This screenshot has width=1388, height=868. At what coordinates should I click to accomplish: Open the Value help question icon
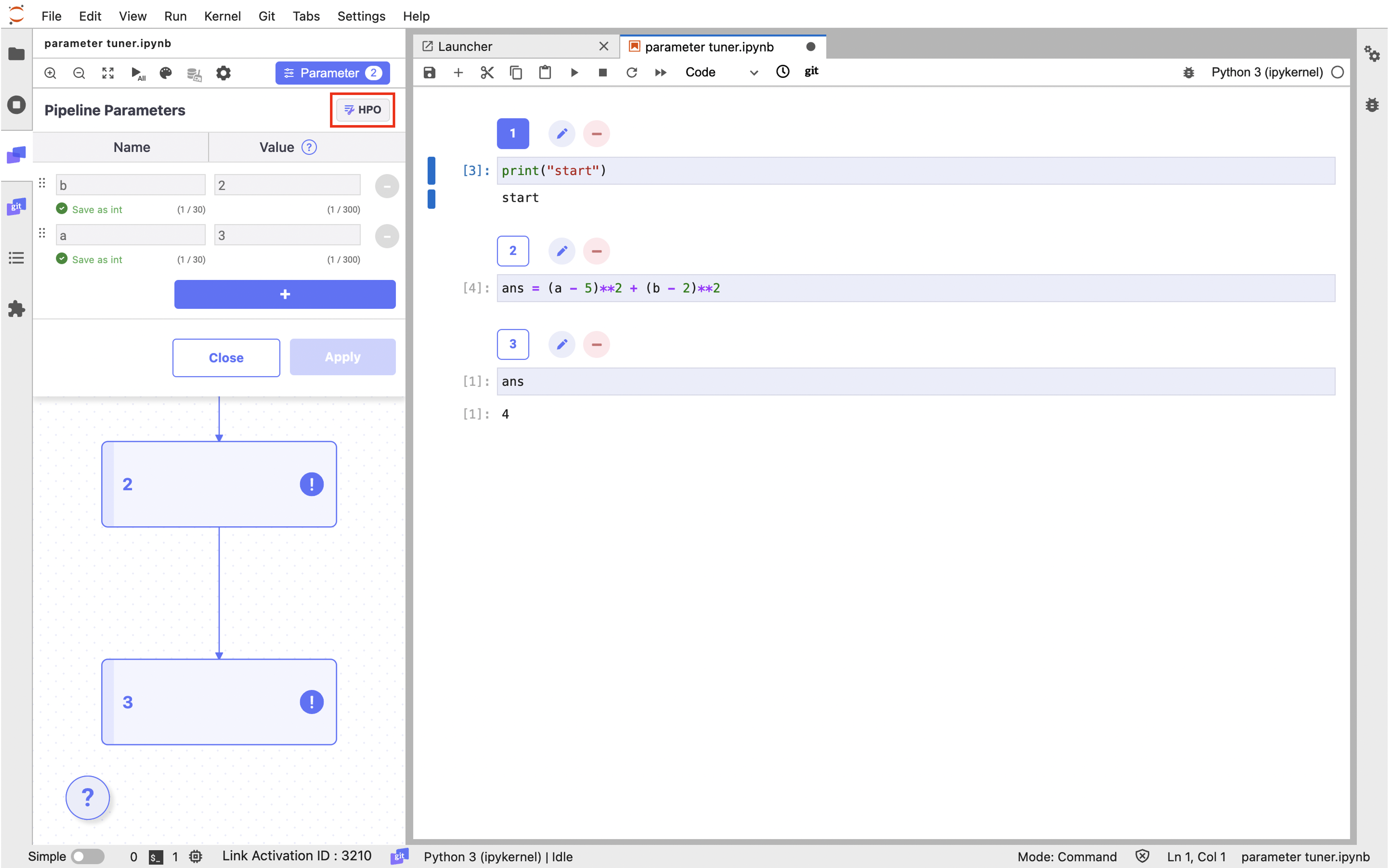click(309, 148)
